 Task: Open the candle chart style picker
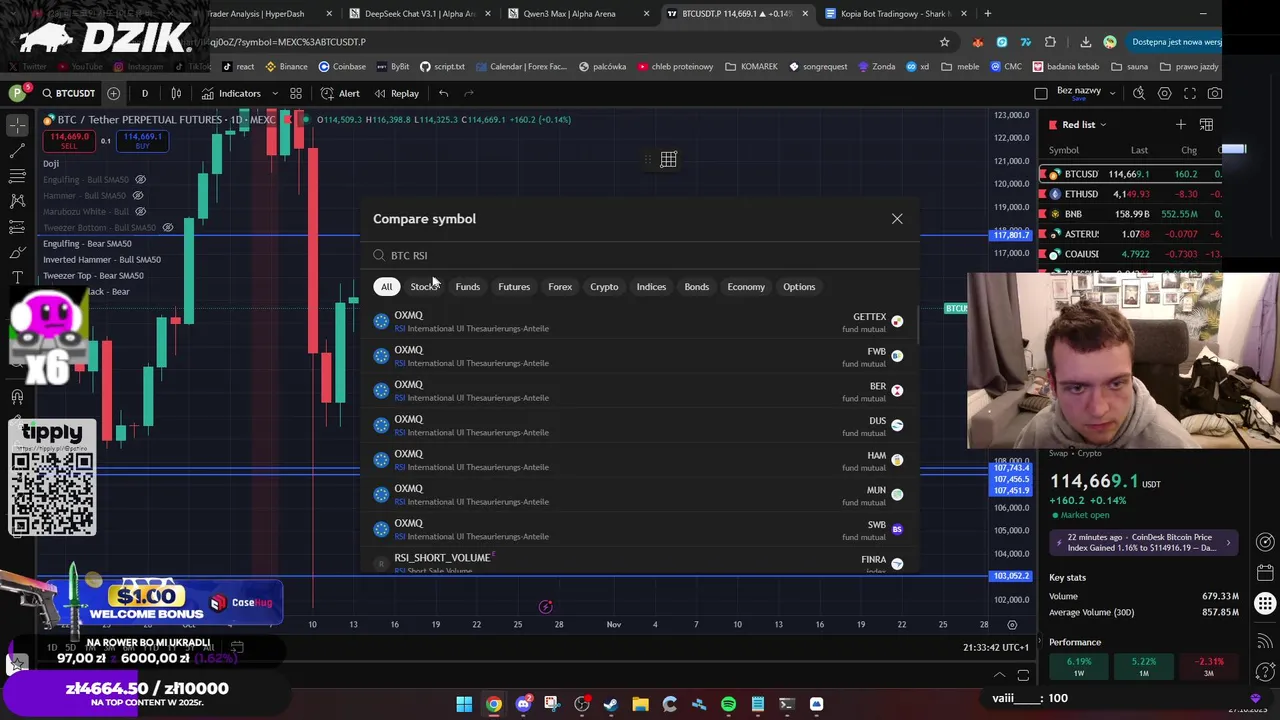coord(176,93)
